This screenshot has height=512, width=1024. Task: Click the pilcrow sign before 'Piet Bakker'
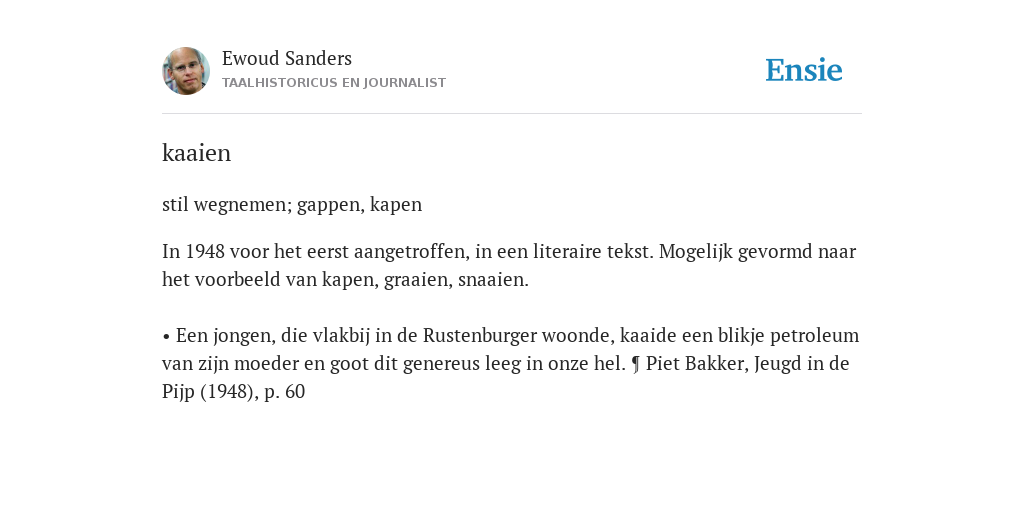[x=636, y=364]
